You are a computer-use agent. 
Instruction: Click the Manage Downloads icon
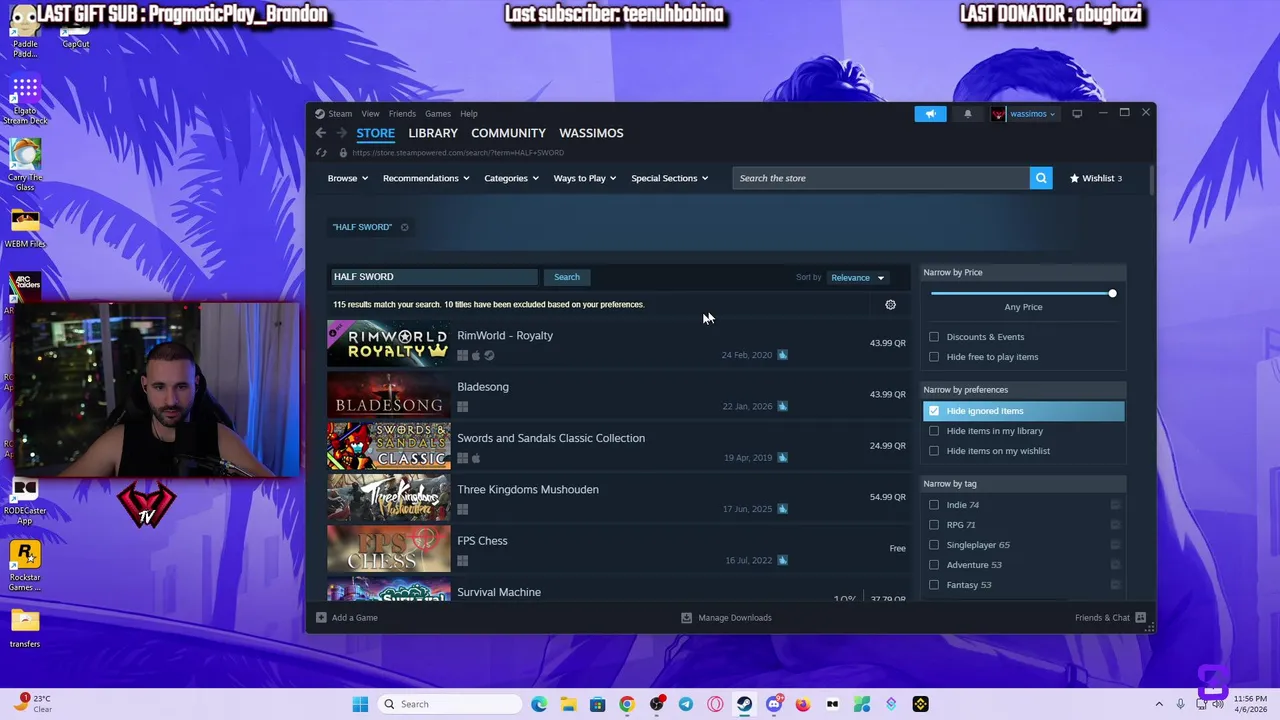coord(686,618)
